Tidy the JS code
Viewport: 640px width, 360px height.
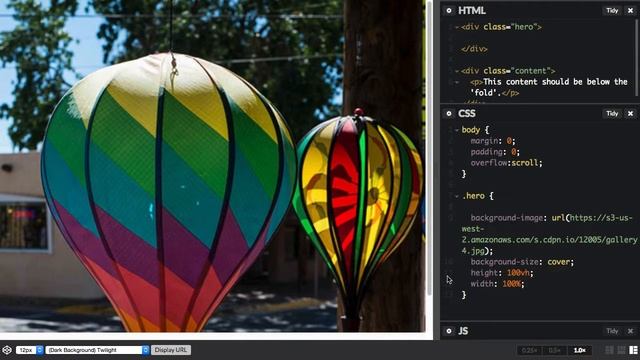pos(612,331)
